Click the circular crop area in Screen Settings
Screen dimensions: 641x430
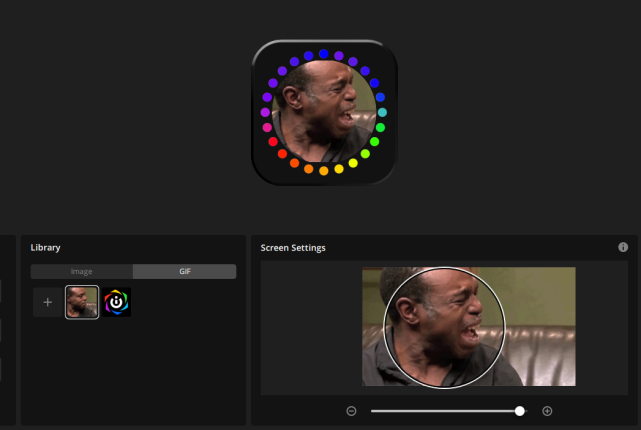point(444,327)
